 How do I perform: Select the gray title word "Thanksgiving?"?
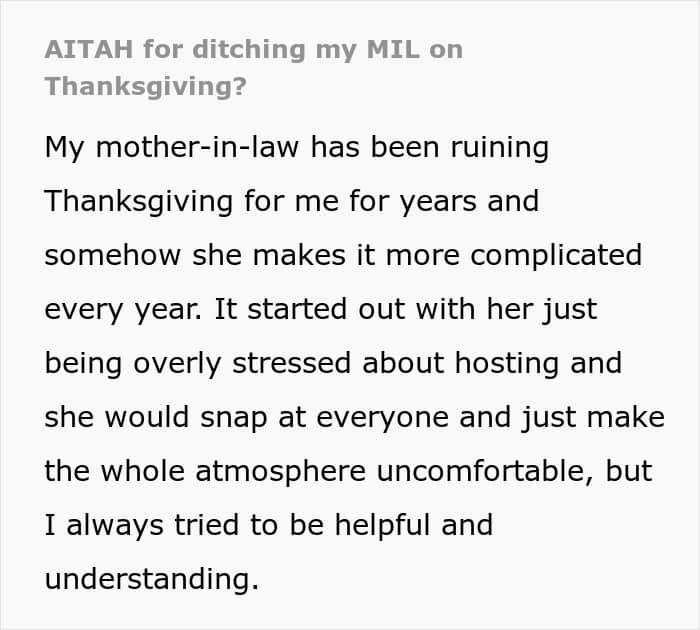coord(146,85)
